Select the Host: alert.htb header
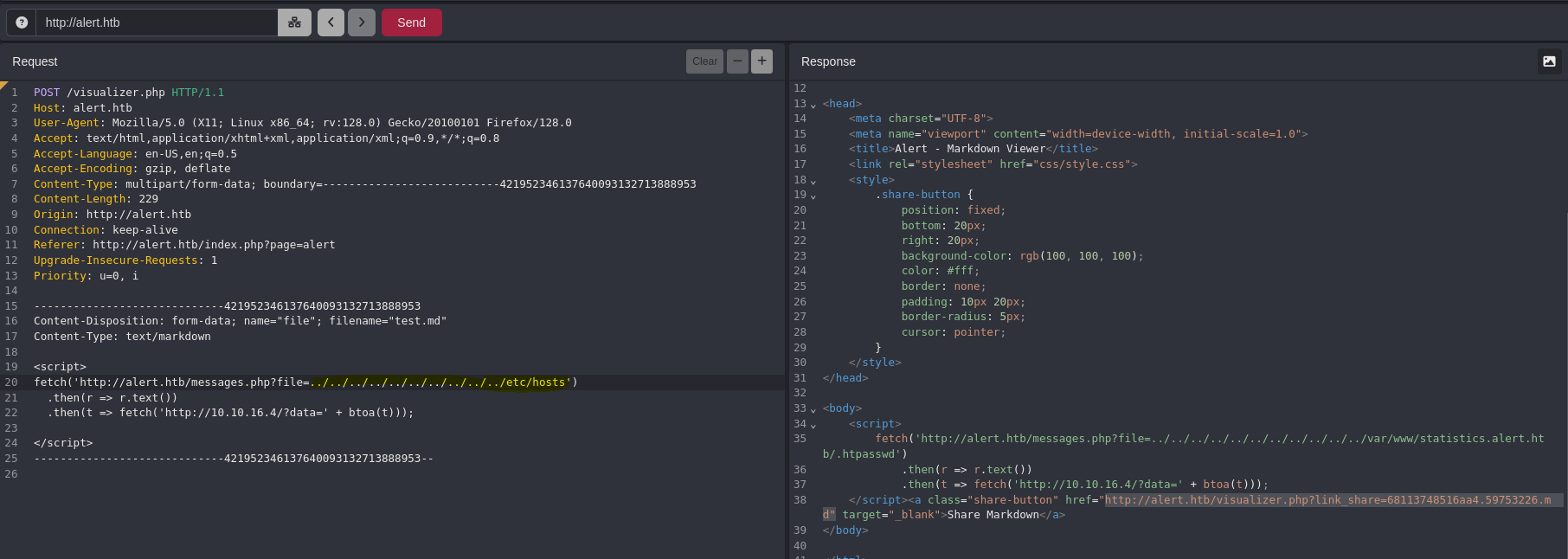The height and width of the screenshot is (559, 1568). click(x=83, y=108)
